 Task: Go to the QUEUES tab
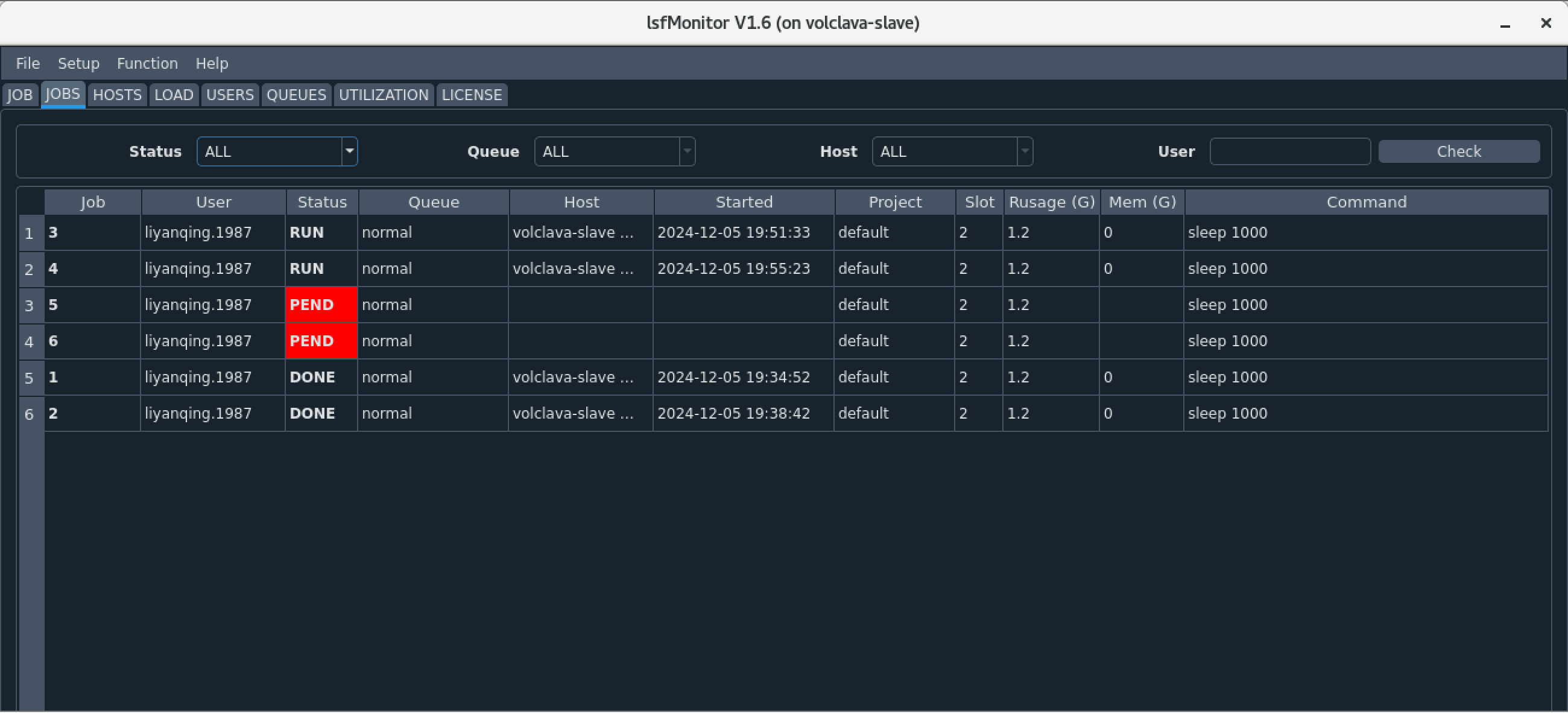point(296,95)
